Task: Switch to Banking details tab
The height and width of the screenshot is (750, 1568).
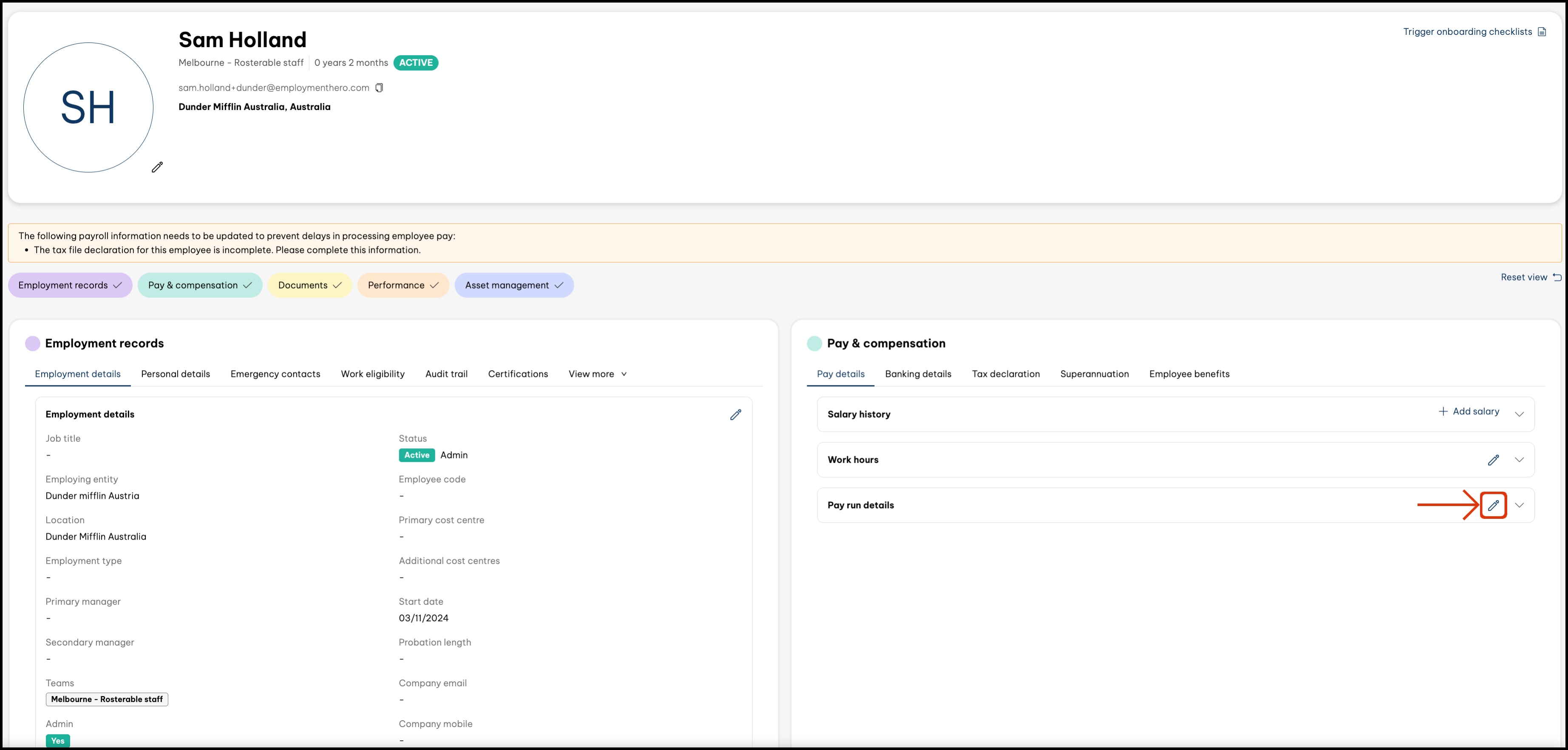Action: click(918, 374)
